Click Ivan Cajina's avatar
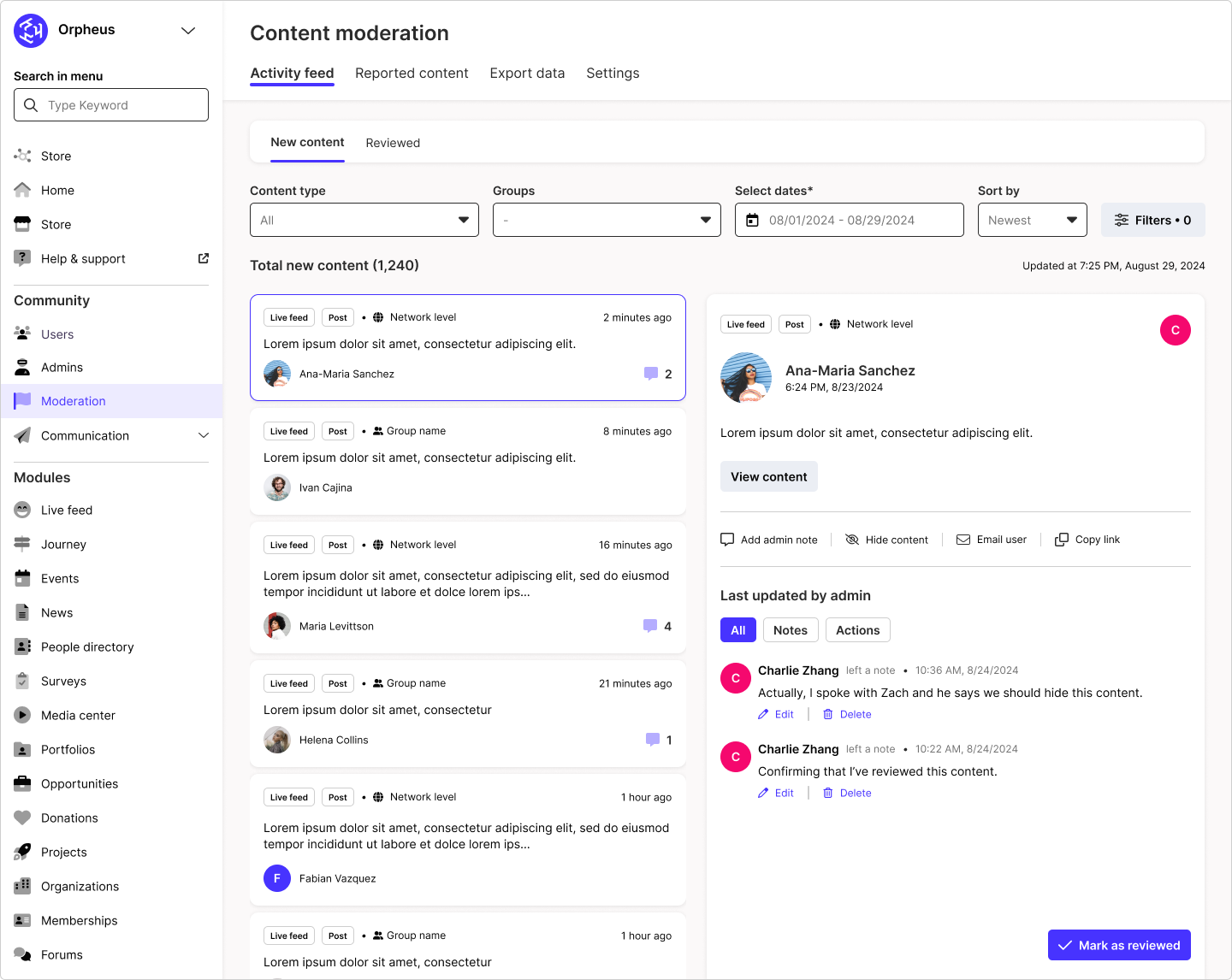This screenshot has width=1232, height=980. point(277,487)
